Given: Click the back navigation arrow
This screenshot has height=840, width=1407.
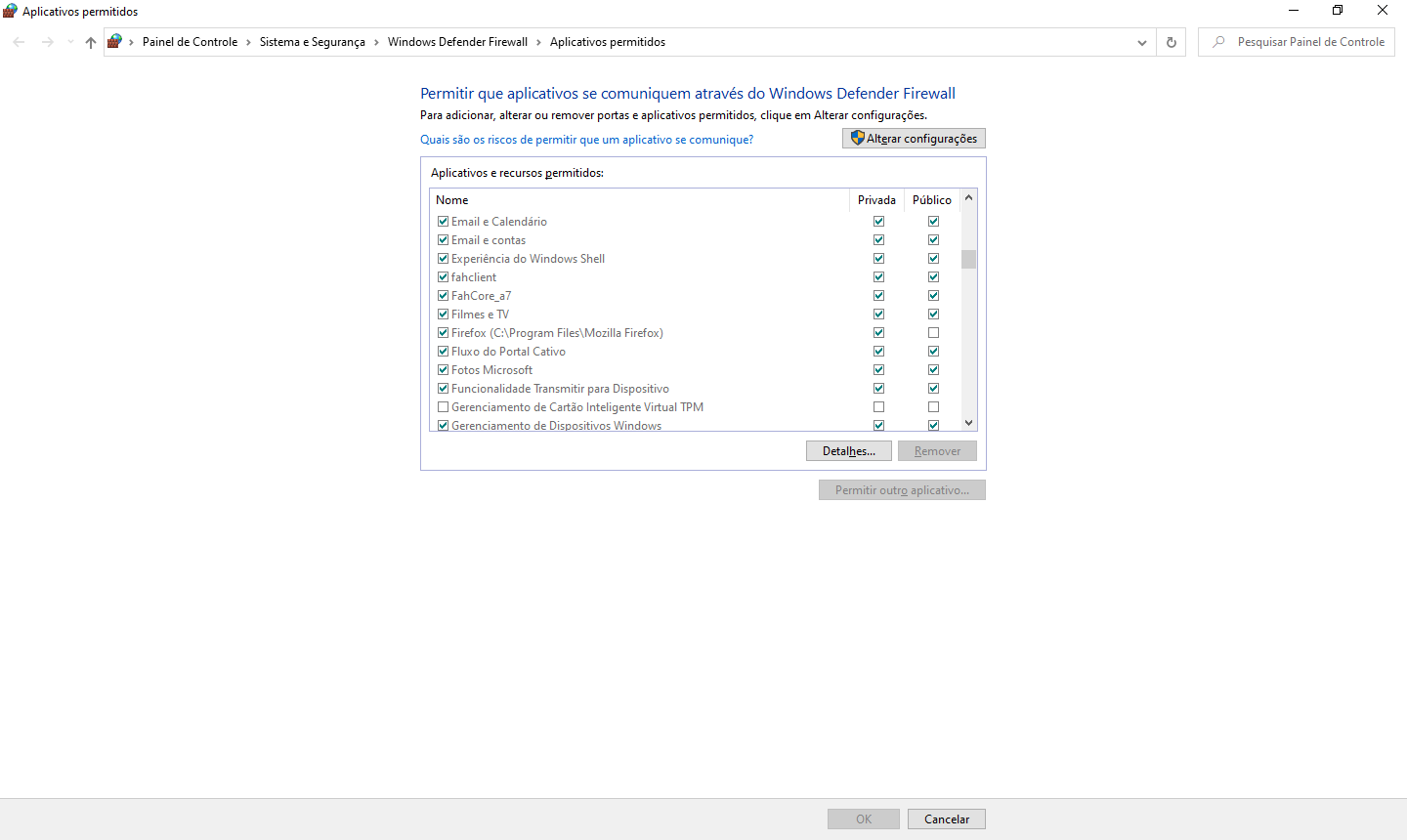Looking at the screenshot, I should [19, 42].
